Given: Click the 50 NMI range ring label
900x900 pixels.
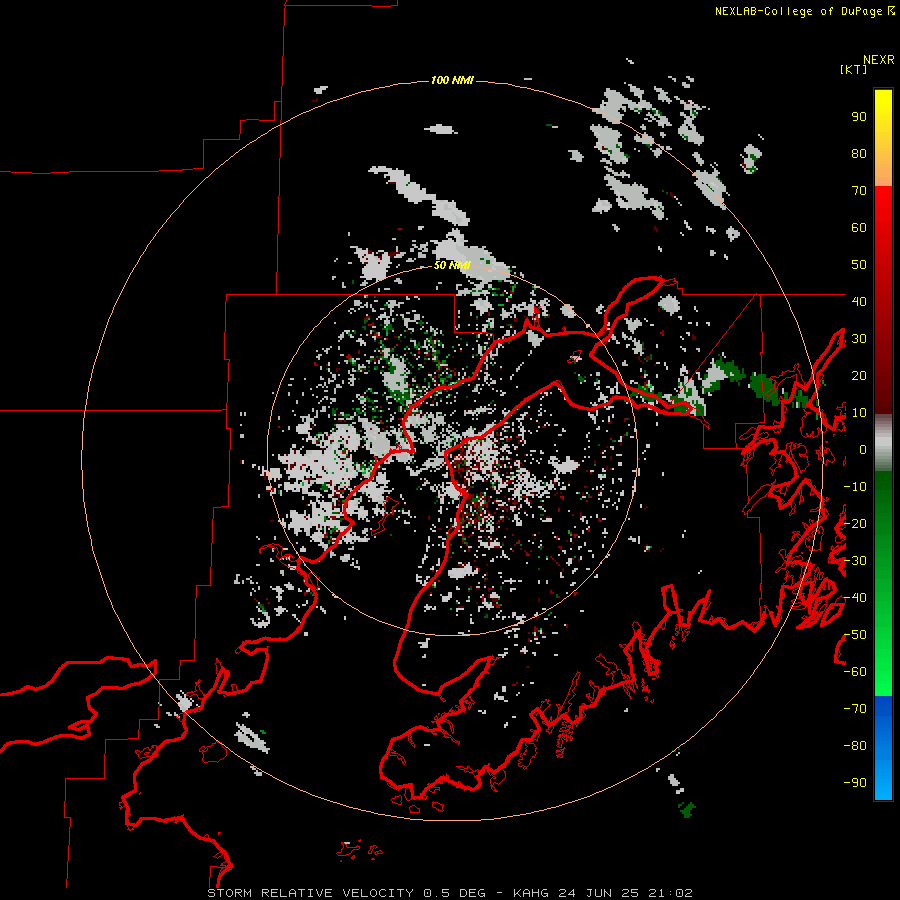Looking at the screenshot, I should [x=452, y=265].
